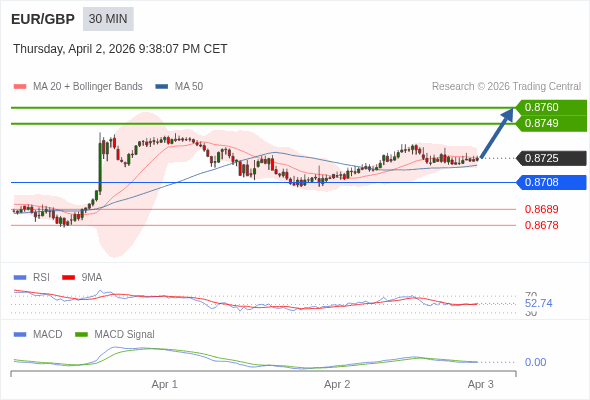This screenshot has height=400, width=590.
Task: Select the 0.8749 resistance price tag
Action: (x=552, y=123)
